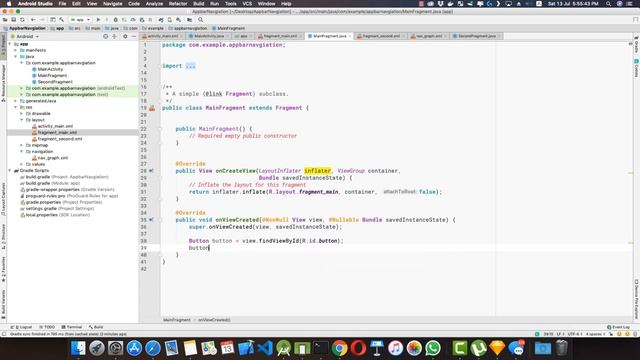Screen dimensions: 640x360
Task: Click the highlighted inflater parameter in code
Action: click(x=318, y=171)
